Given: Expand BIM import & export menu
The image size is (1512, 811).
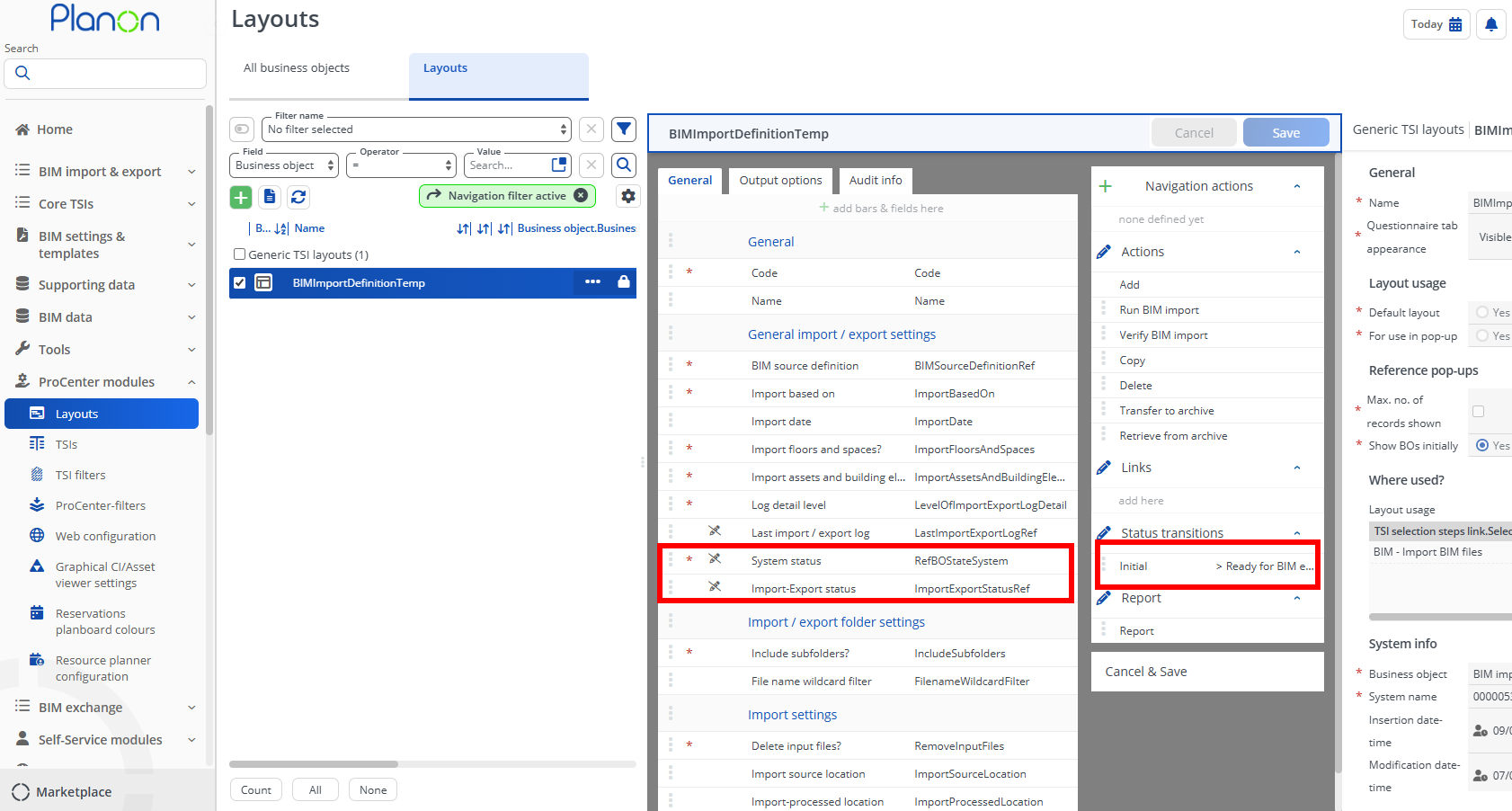Looking at the screenshot, I should (107, 172).
